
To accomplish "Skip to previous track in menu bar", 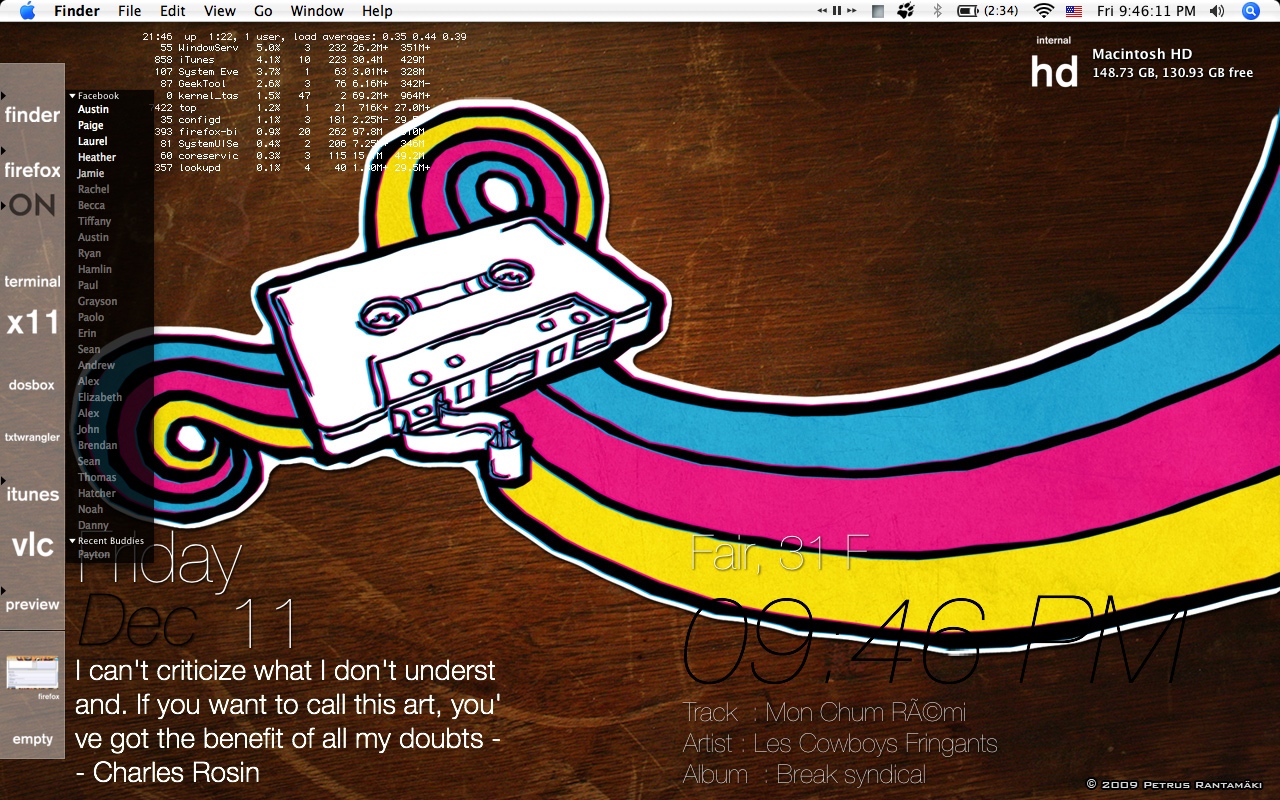I will point(823,11).
